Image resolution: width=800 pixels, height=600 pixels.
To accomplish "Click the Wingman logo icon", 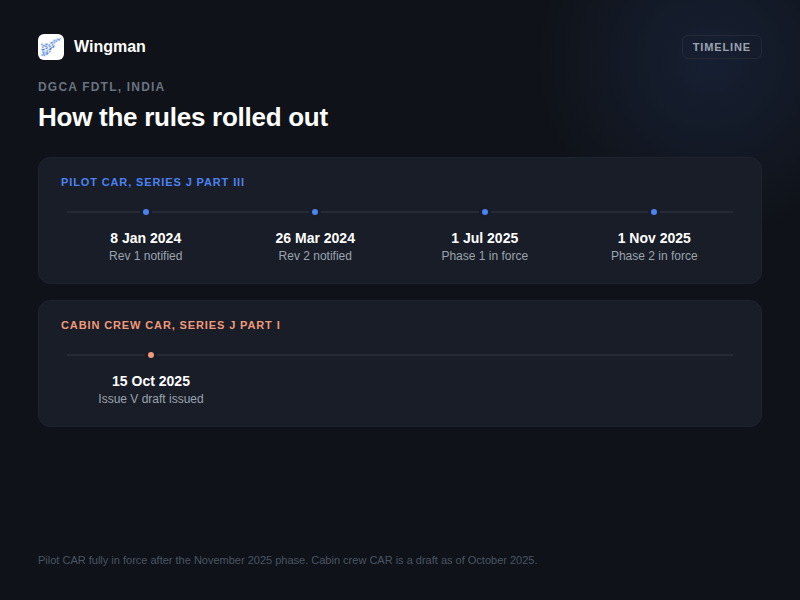I will coord(51,47).
